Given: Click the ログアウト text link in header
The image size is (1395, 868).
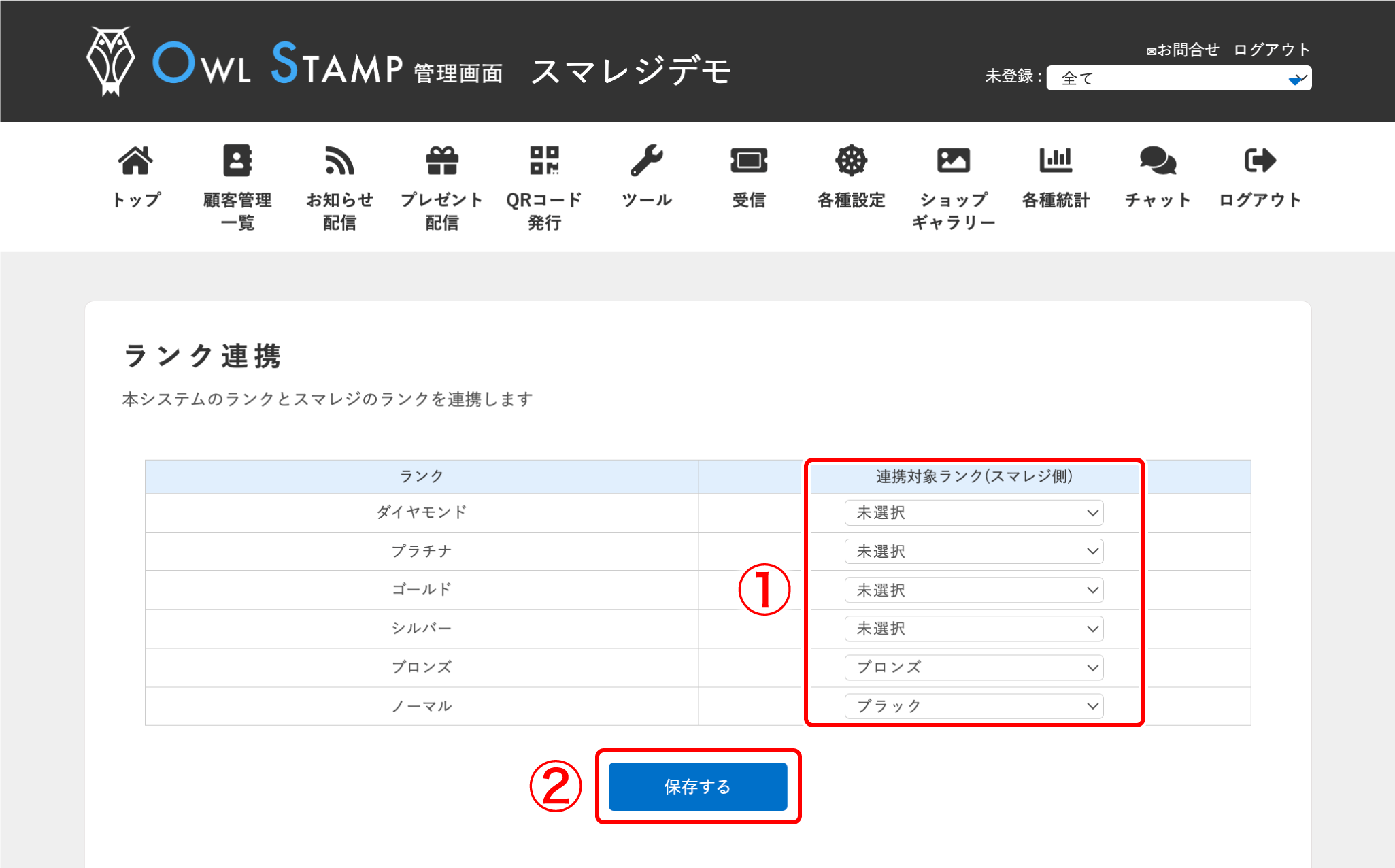Looking at the screenshot, I should tap(1271, 50).
